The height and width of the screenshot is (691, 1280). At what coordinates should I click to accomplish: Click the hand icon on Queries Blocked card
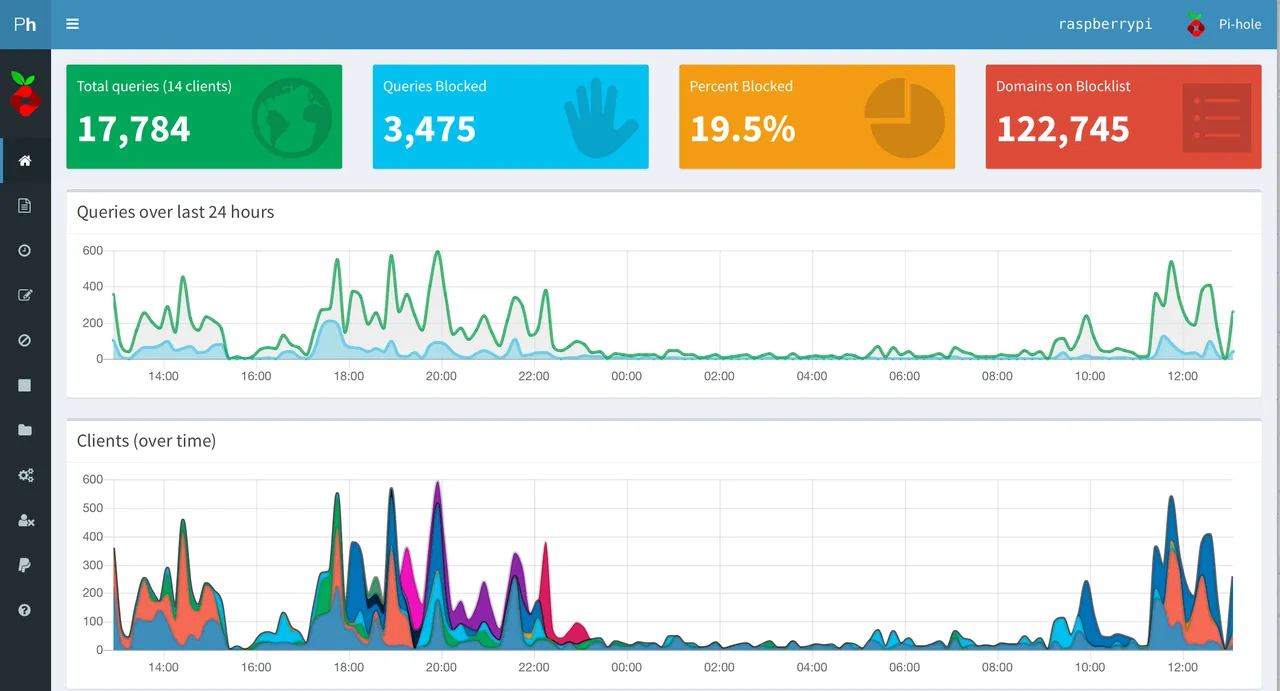tap(600, 119)
